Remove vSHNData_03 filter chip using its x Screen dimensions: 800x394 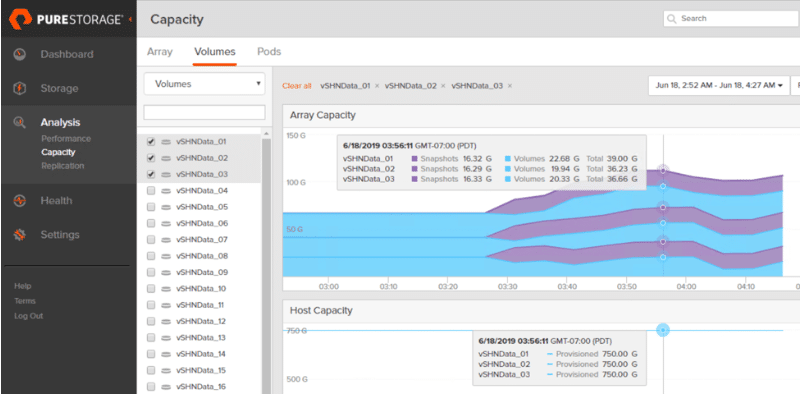click(510, 86)
